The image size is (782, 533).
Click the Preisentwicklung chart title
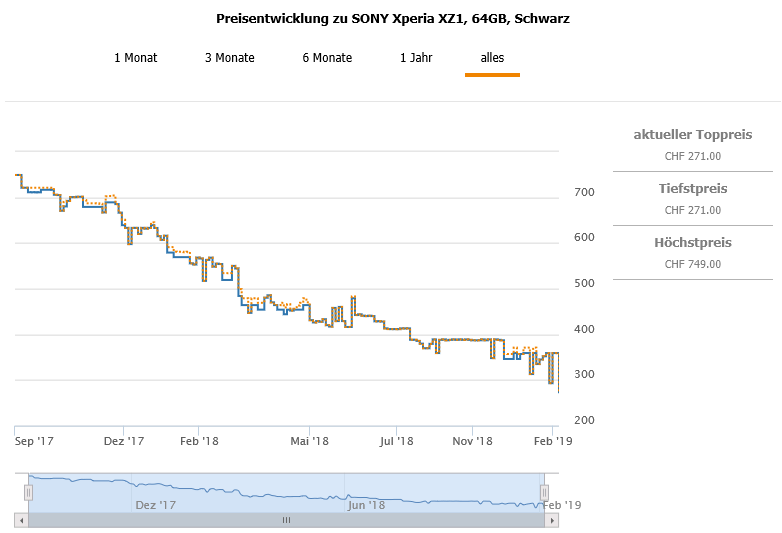tap(393, 19)
